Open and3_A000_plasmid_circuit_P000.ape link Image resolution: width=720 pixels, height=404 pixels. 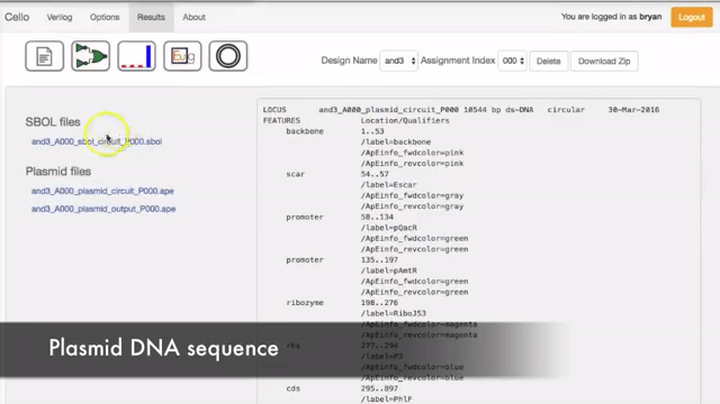pyautogui.click(x=102, y=191)
